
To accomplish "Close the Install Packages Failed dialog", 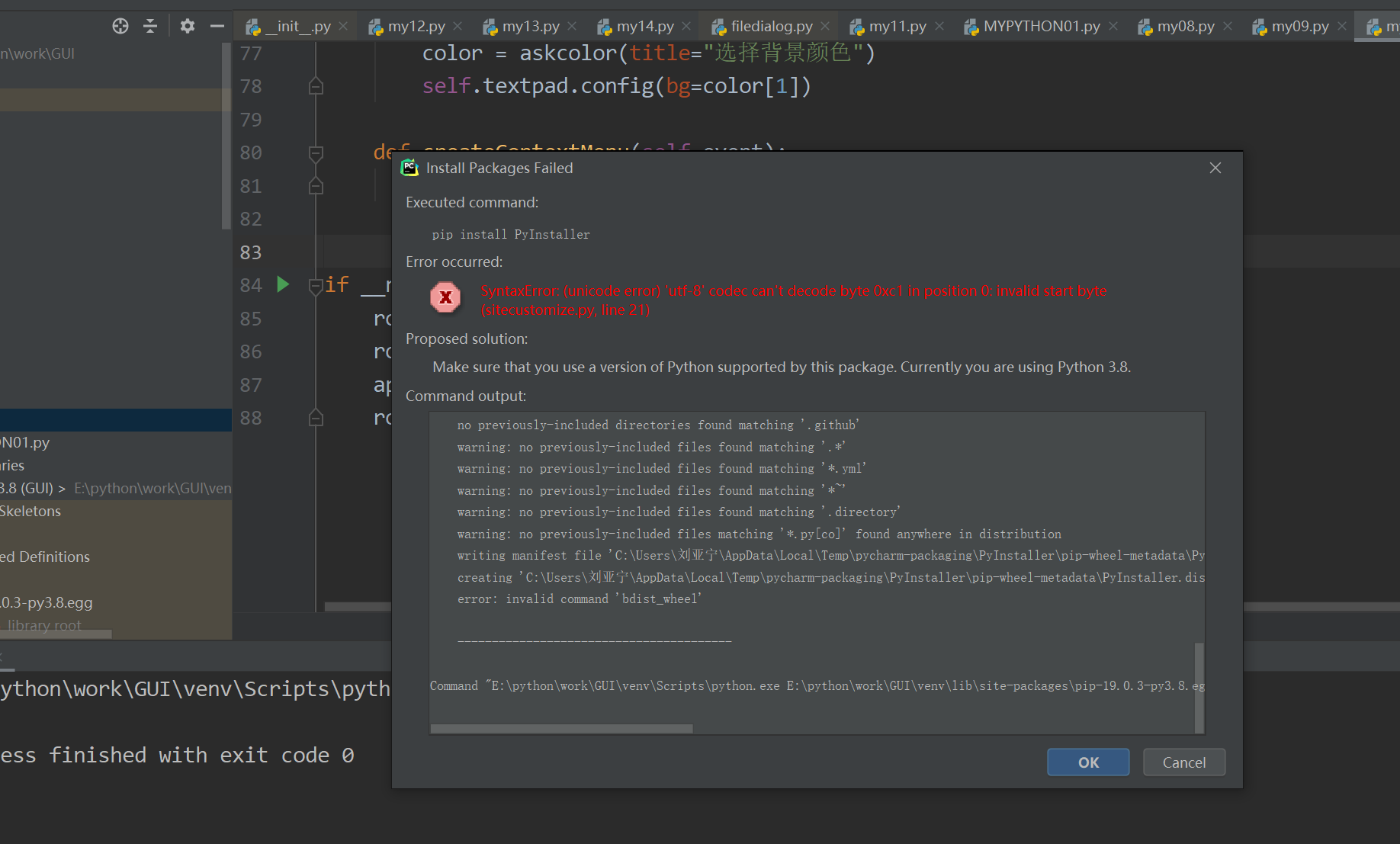I will click(1215, 168).
